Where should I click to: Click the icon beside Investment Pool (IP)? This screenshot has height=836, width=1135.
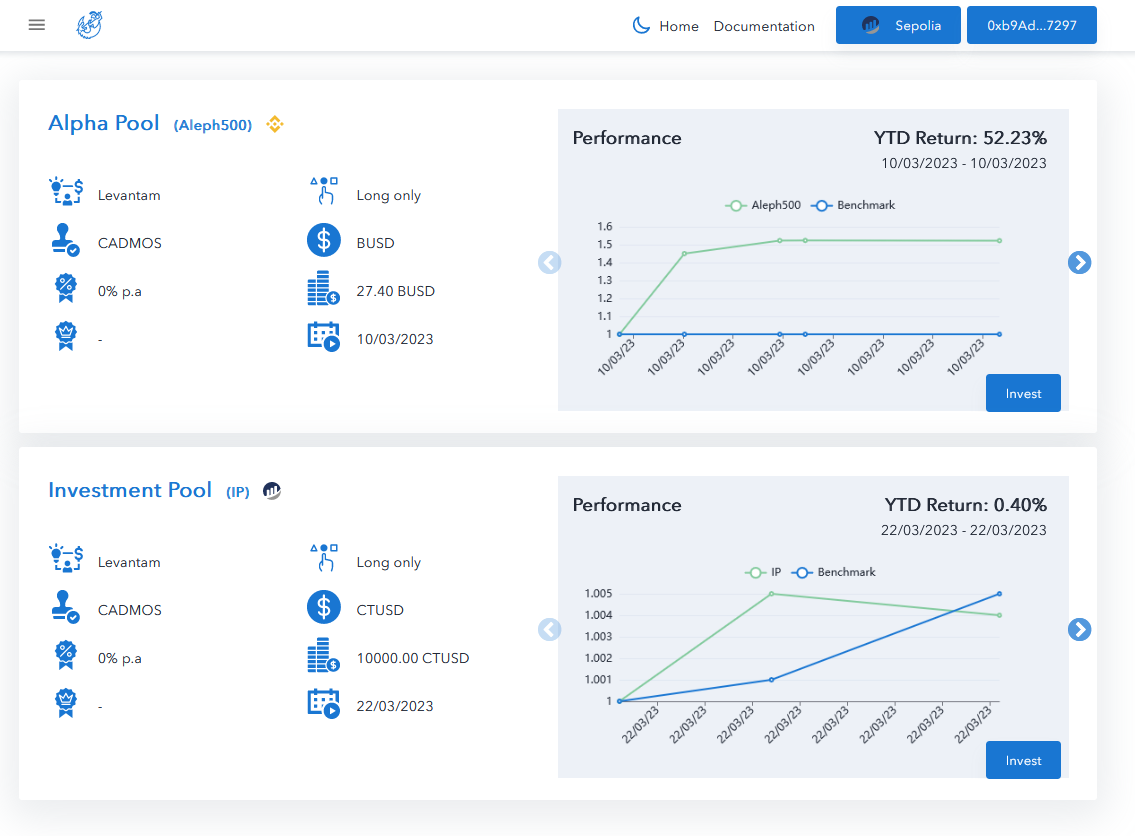coord(272,491)
